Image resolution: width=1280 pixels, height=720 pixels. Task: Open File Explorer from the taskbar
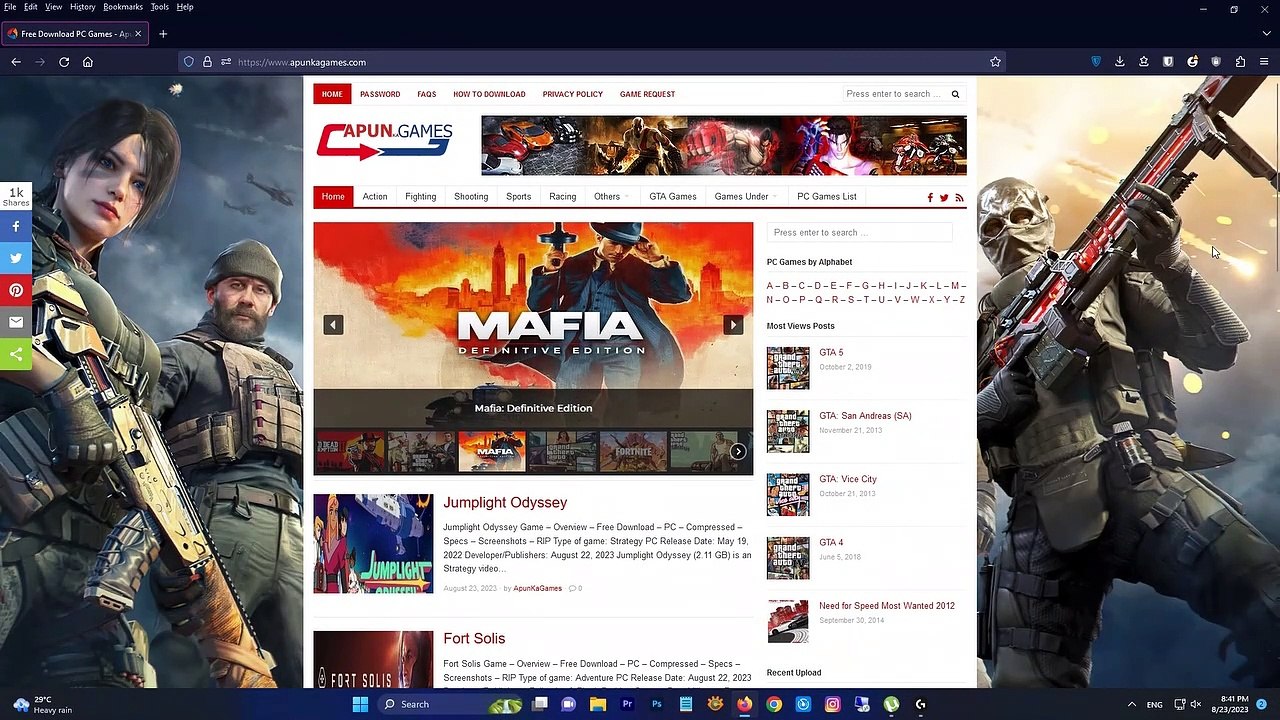tap(598, 704)
